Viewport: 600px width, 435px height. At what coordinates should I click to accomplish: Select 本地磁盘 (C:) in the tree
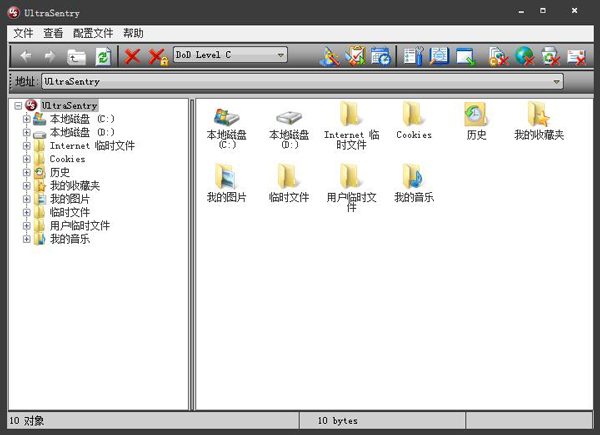pyautogui.click(x=82, y=119)
